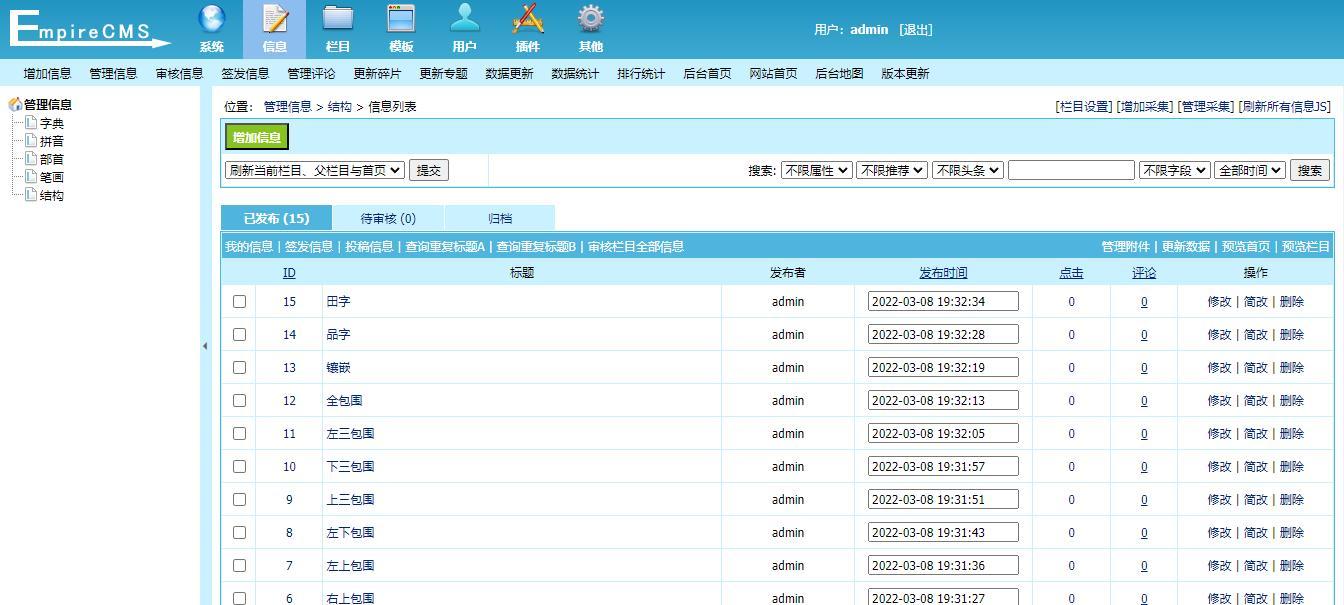Click the green 增加信息 button
Screen dimensions: 1344x605
click(x=257, y=137)
